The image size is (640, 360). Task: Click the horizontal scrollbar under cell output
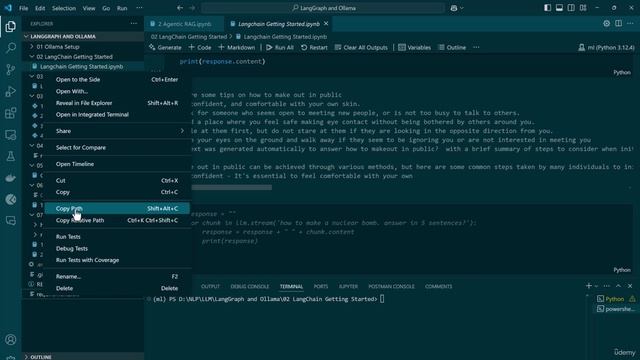pyautogui.click(x=231, y=187)
